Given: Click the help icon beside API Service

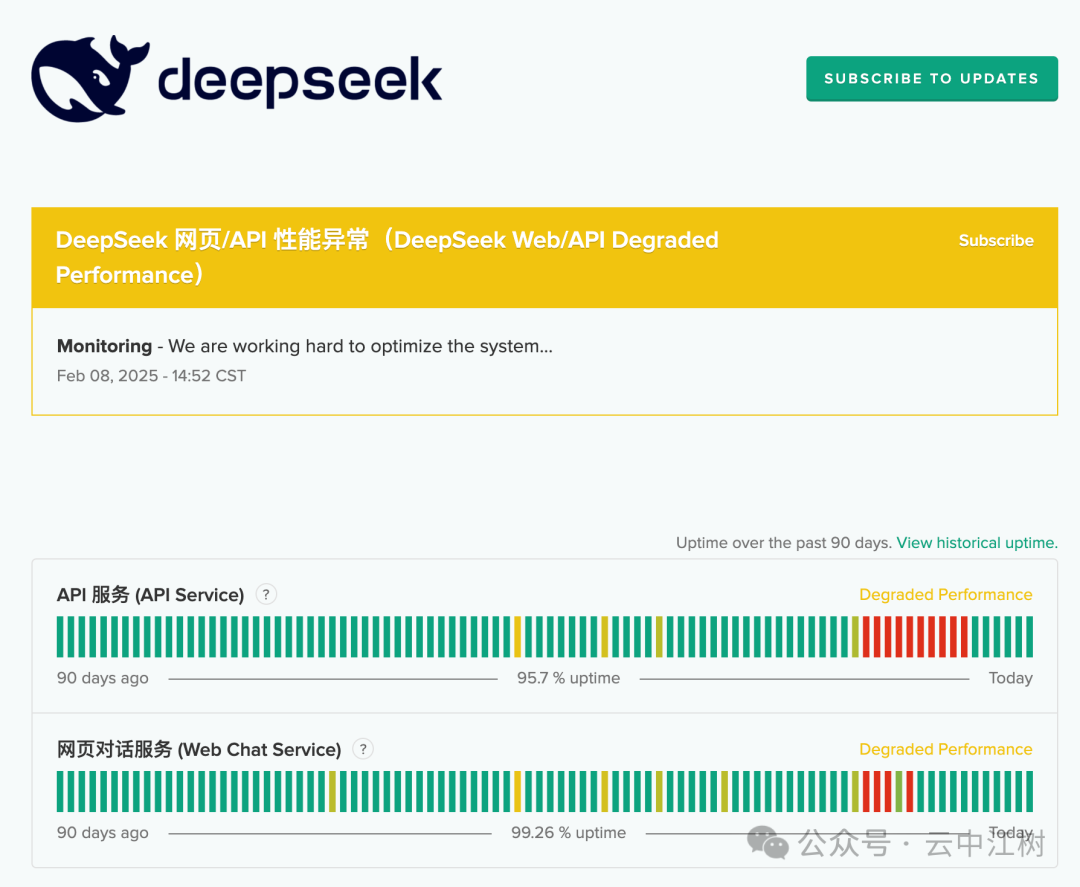Looking at the screenshot, I should (266, 594).
